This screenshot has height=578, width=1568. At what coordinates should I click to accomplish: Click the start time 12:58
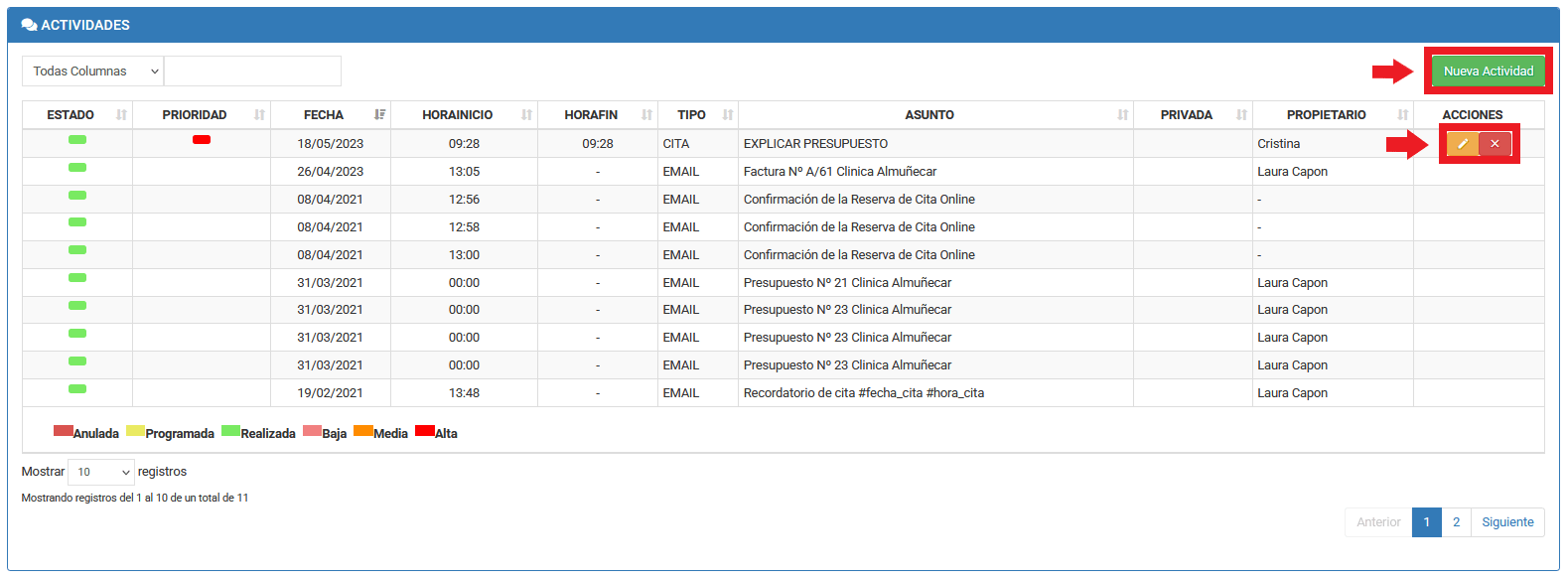464,227
